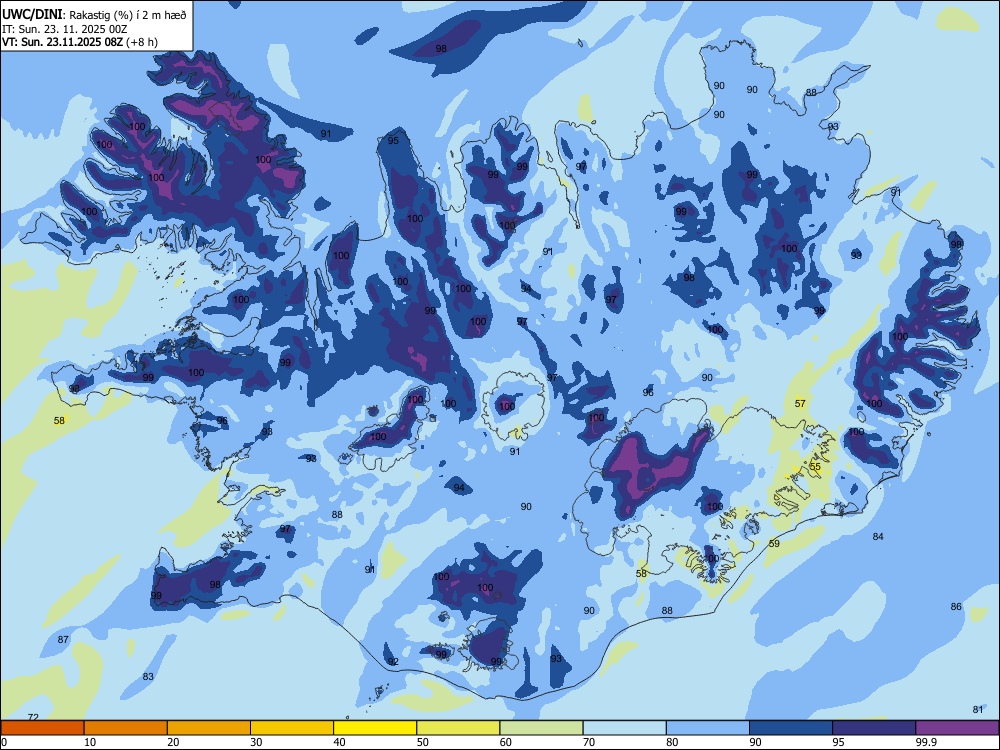This screenshot has width=1000, height=750.
Task: Click the legend tick label '80'
Action: [x=672, y=742]
